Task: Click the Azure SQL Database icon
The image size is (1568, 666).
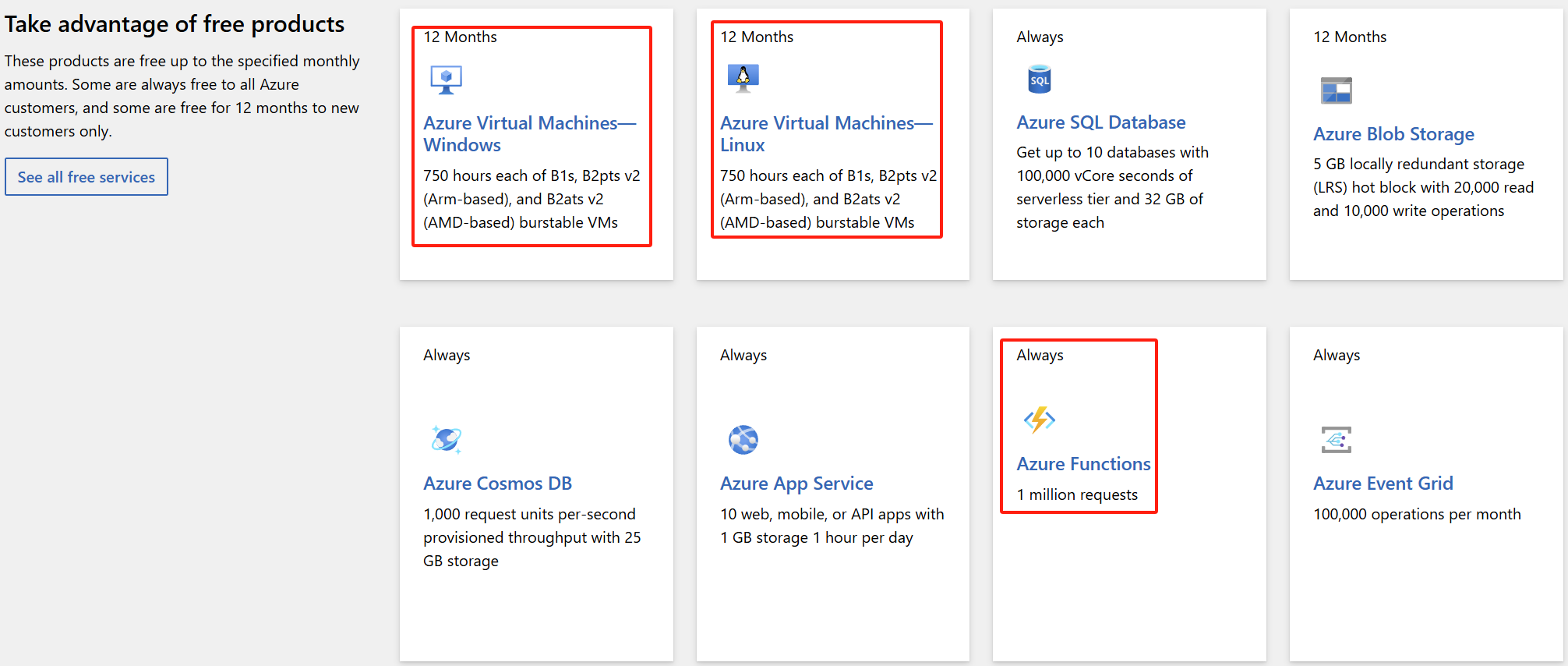Action: point(1039,80)
